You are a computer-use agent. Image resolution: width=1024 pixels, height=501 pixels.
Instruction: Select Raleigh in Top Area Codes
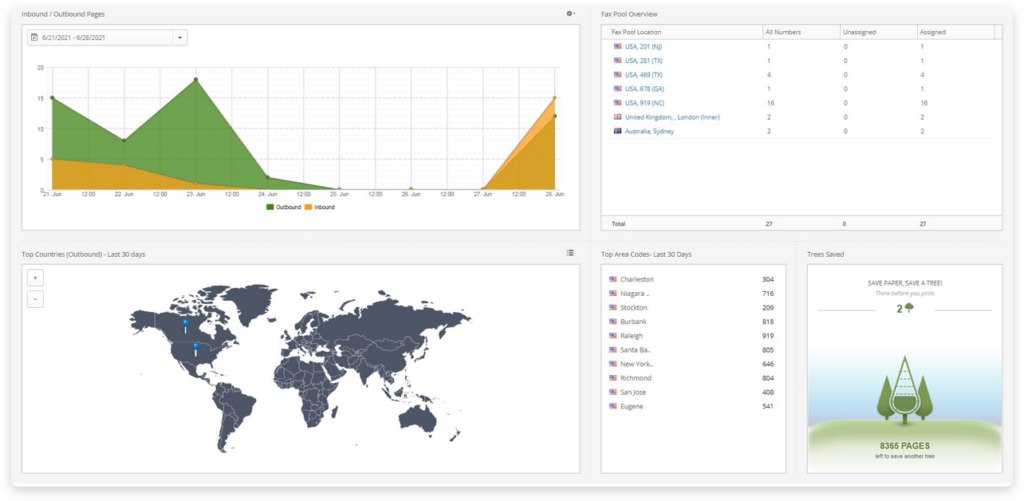(632, 336)
